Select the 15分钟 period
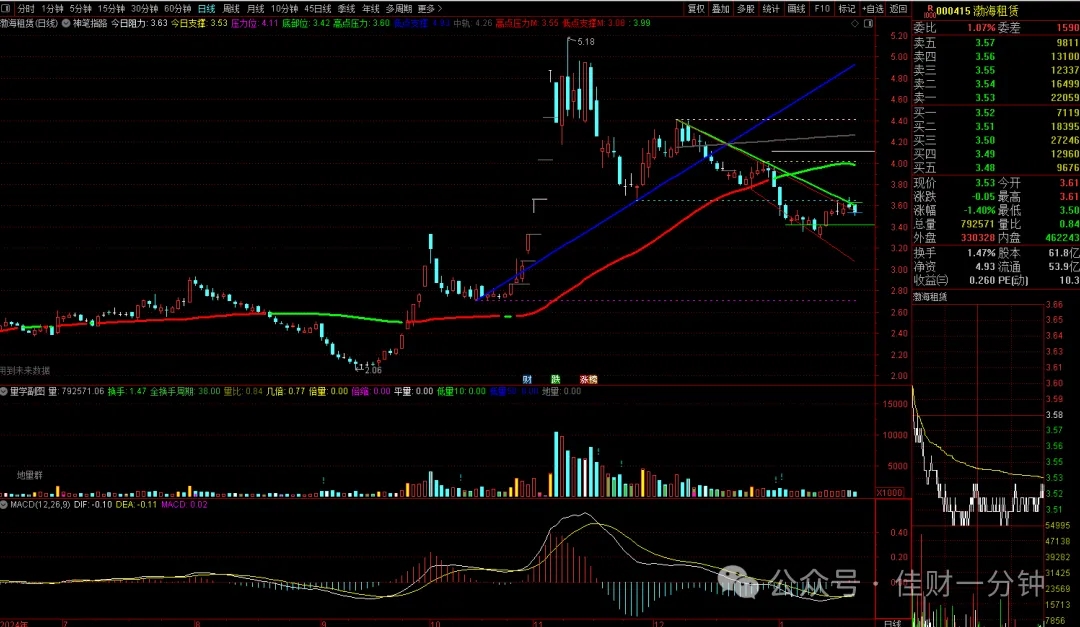The width and height of the screenshot is (1080, 627). (x=111, y=9)
